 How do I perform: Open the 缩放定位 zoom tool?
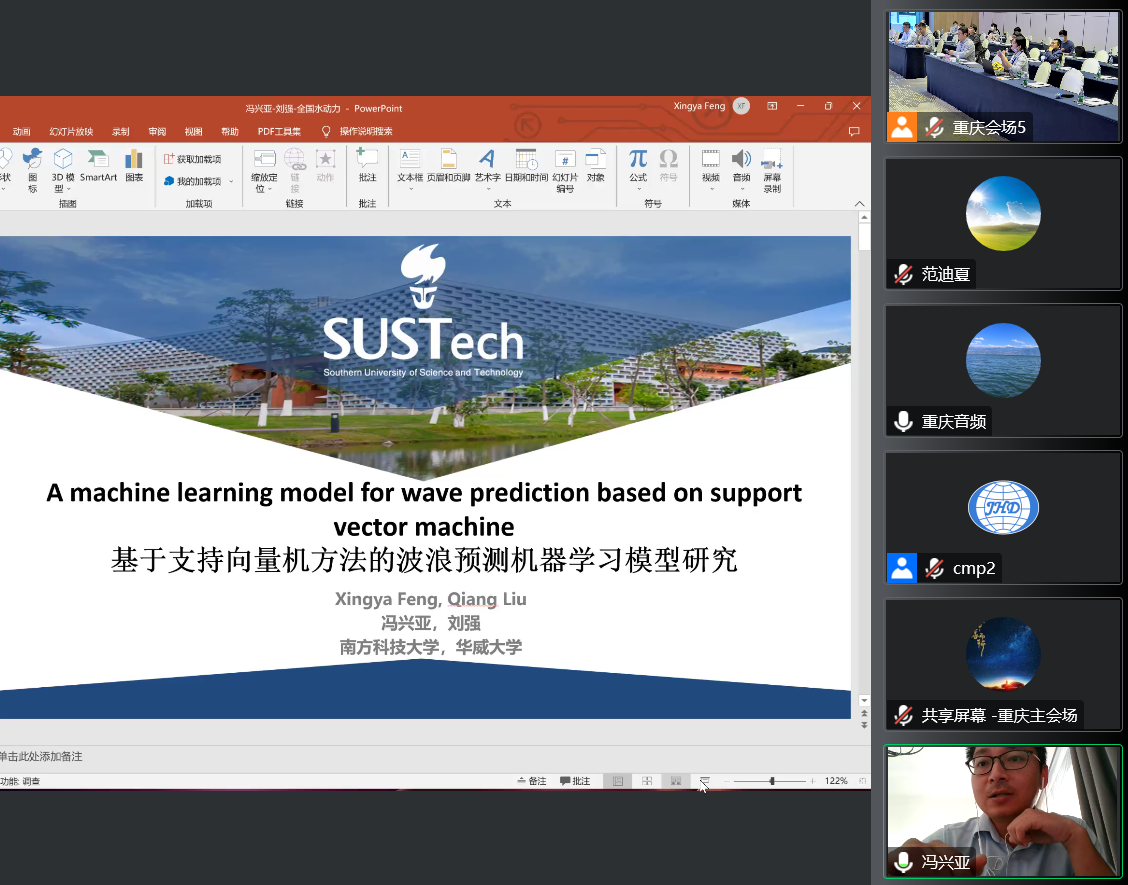coord(264,171)
